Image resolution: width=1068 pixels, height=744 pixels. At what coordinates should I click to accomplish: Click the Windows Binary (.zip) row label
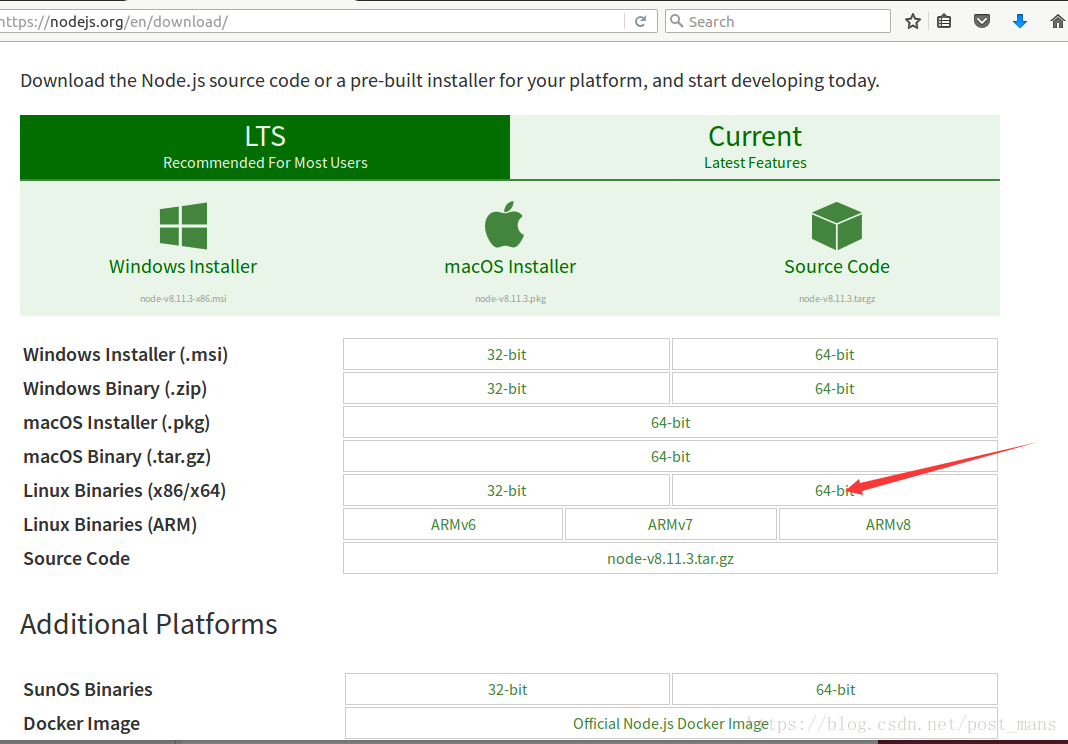pyautogui.click(x=115, y=388)
